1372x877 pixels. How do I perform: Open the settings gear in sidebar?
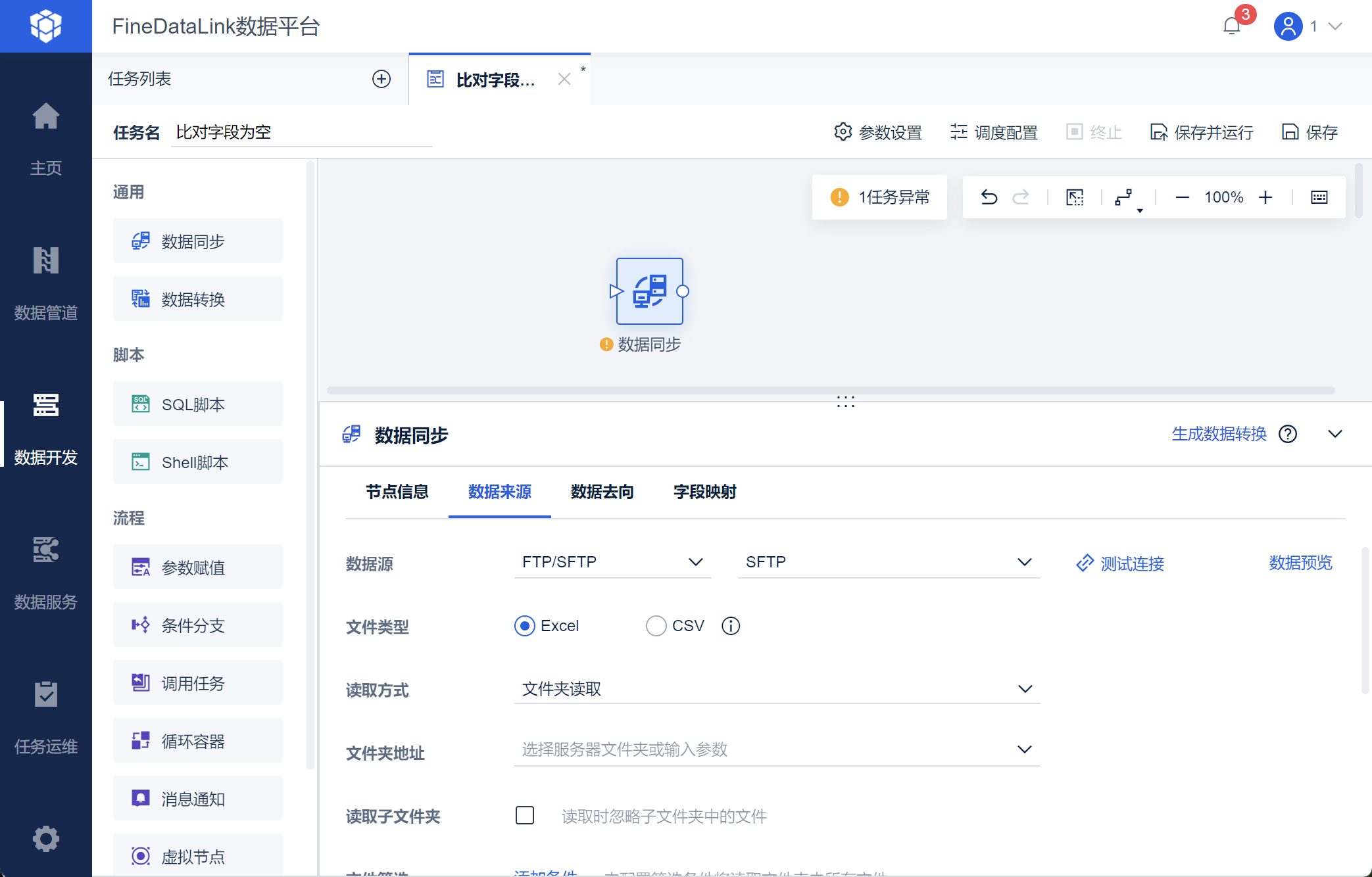tap(45, 838)
